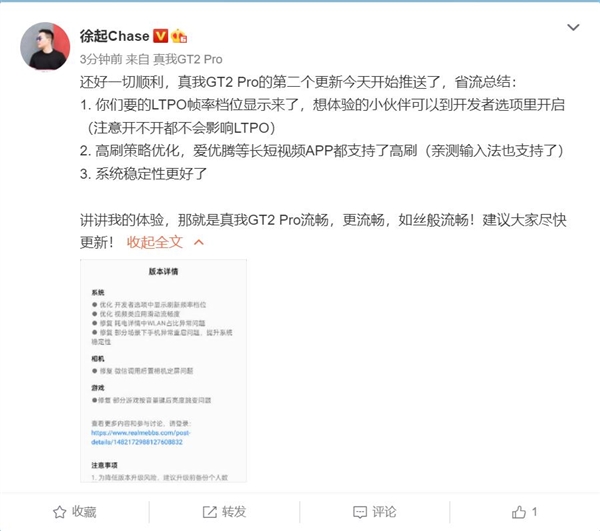Click the star favorite icon
The width and height of the screenshot is (600, 531).
tap(59, 512)
